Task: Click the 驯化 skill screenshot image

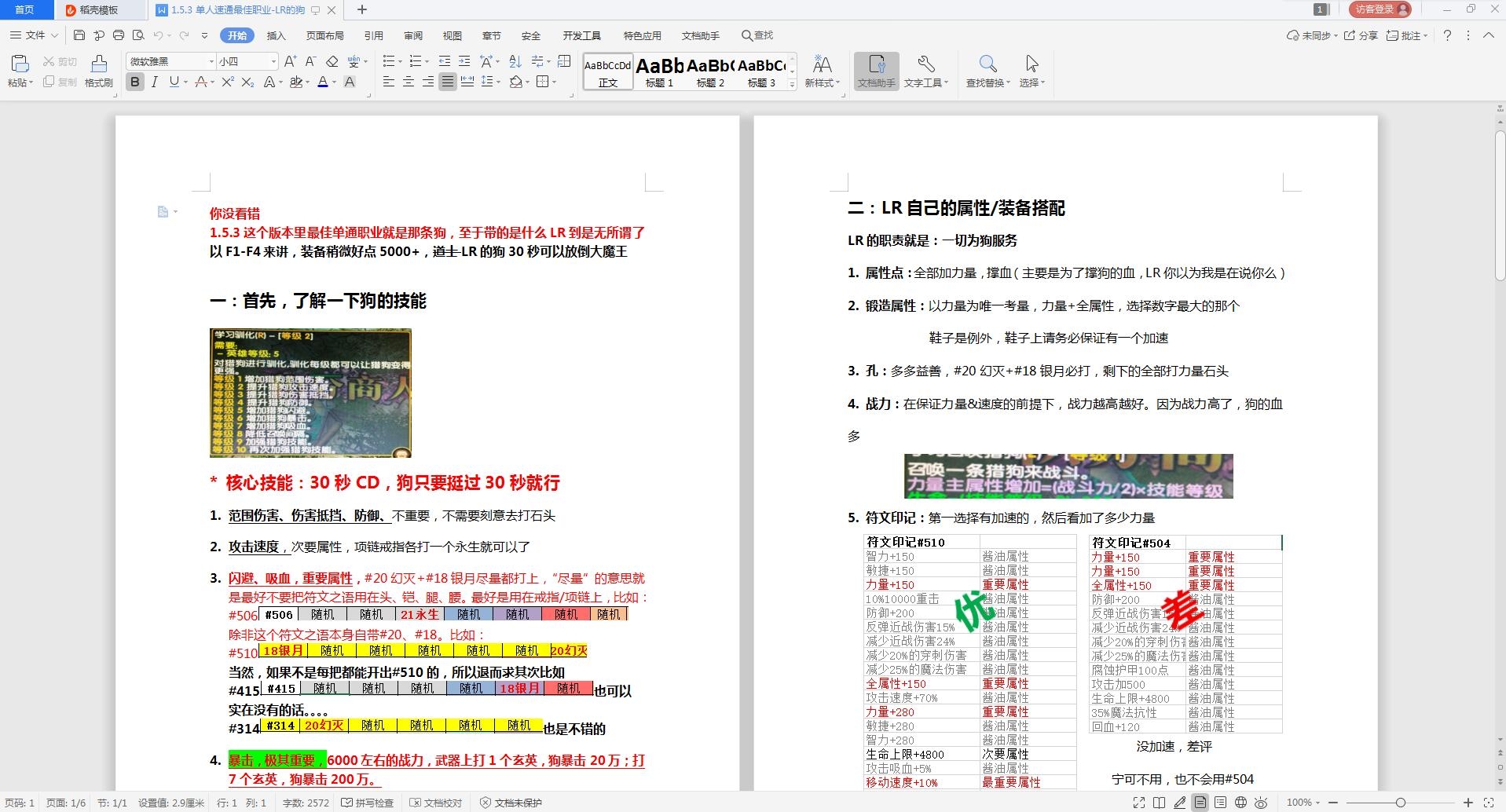Action: click(x=310, y=393)
